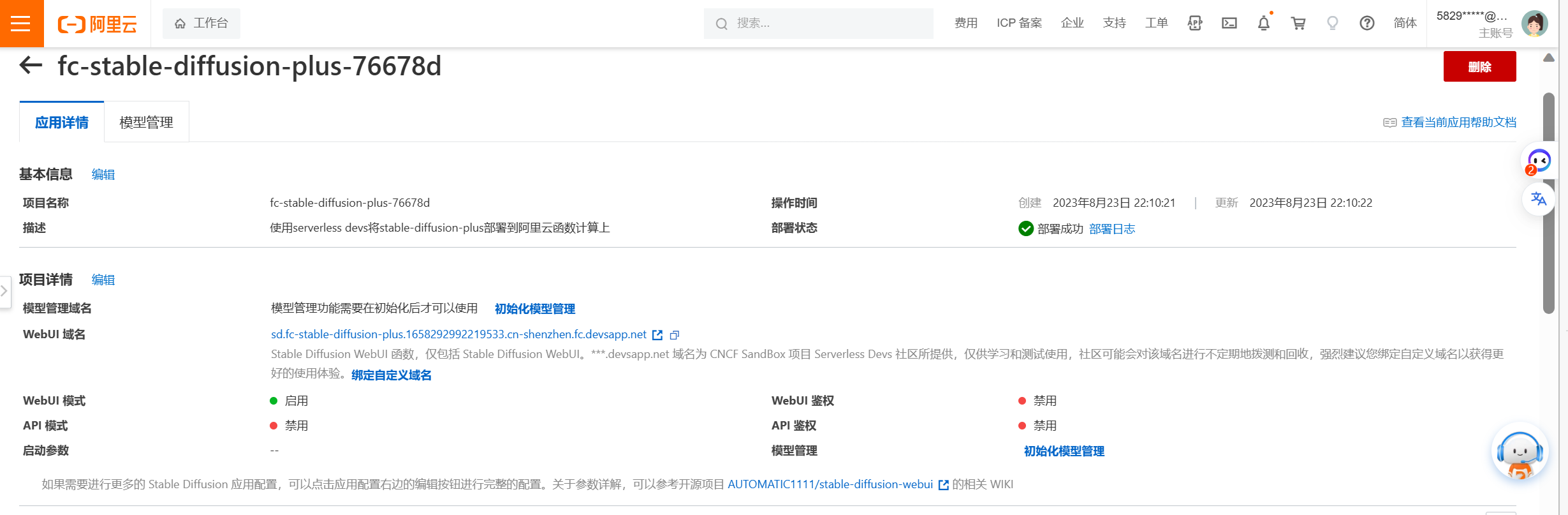Select the 应用详情 tab
1568x515 pixels.
(62, 122)
